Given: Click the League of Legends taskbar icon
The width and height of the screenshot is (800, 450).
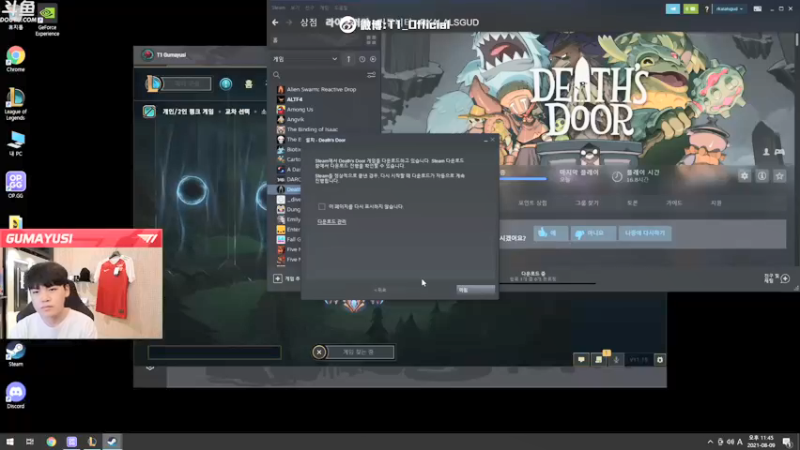Looking at the screenshot, I should click(x=92, y=442).
